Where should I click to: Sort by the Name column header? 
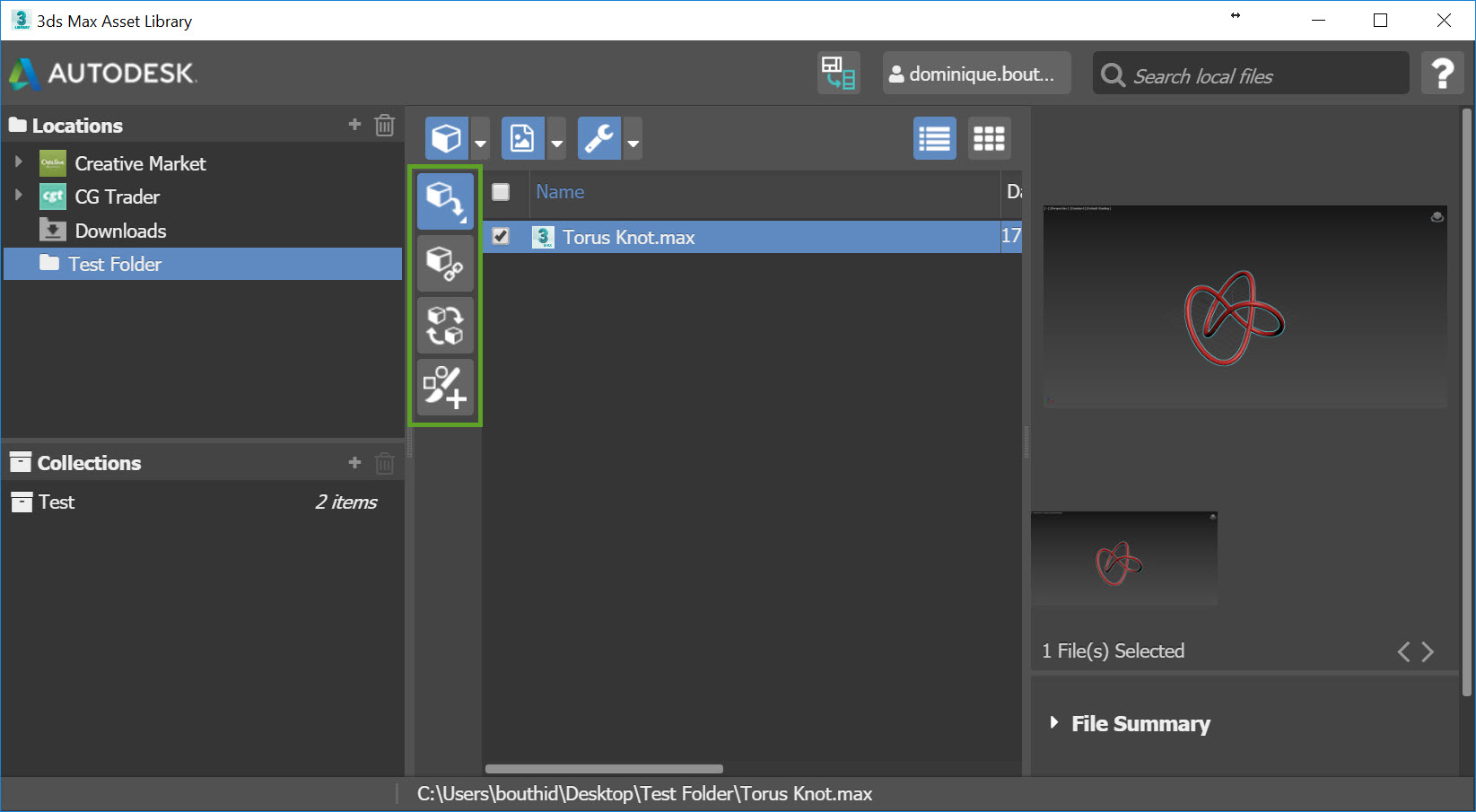coord(560,191)
